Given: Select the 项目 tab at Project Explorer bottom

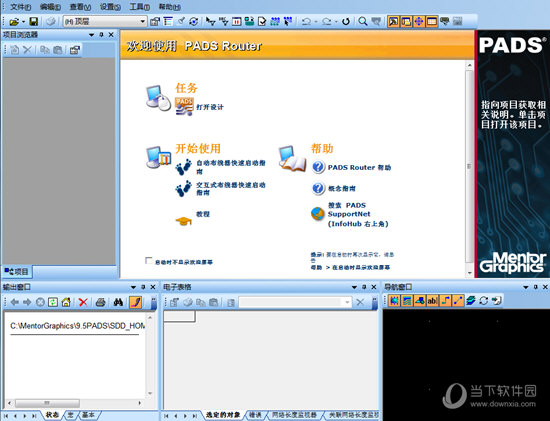Looking at the screenshot, I should coord(17,271).
